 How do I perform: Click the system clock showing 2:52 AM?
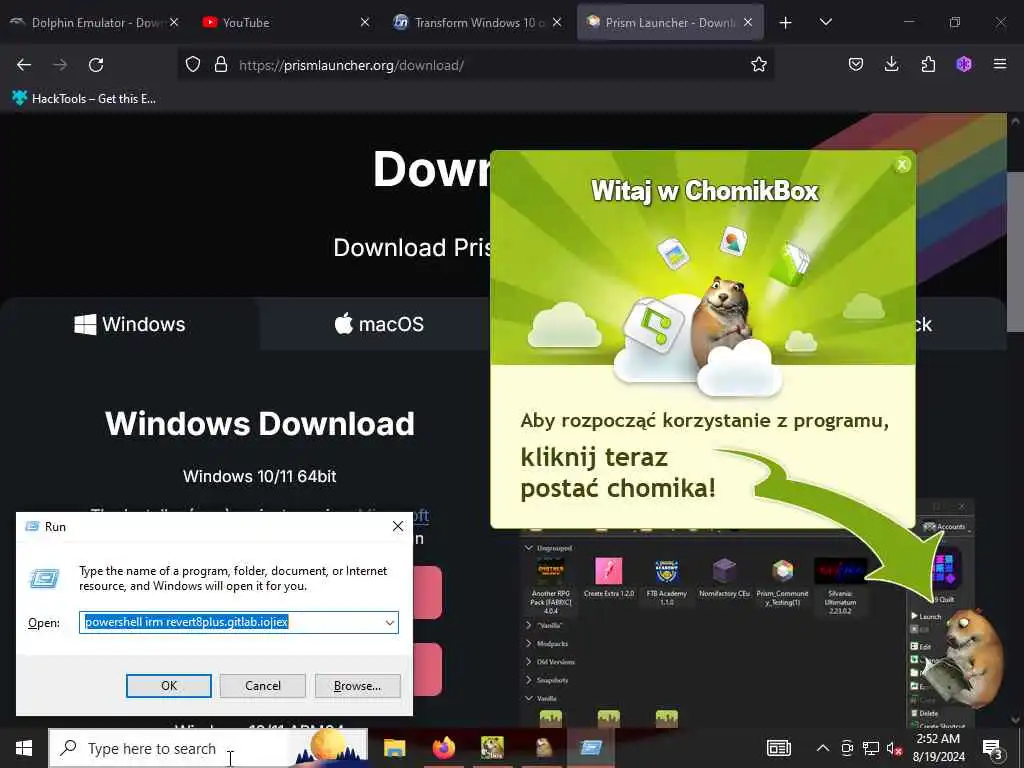(x=938, y=748)
